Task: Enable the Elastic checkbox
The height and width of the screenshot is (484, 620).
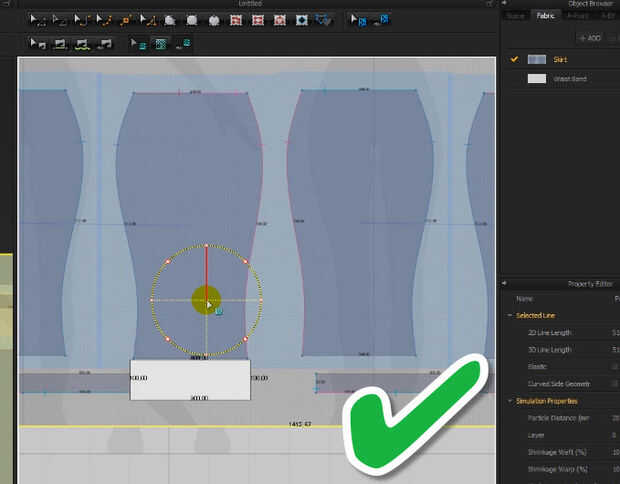Action: point(612,366)
